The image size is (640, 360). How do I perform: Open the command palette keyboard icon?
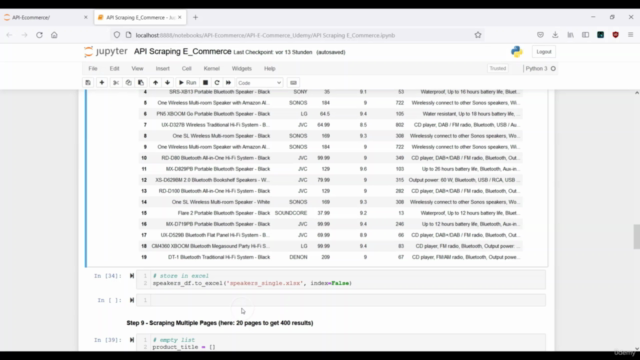tap(293, 82)
